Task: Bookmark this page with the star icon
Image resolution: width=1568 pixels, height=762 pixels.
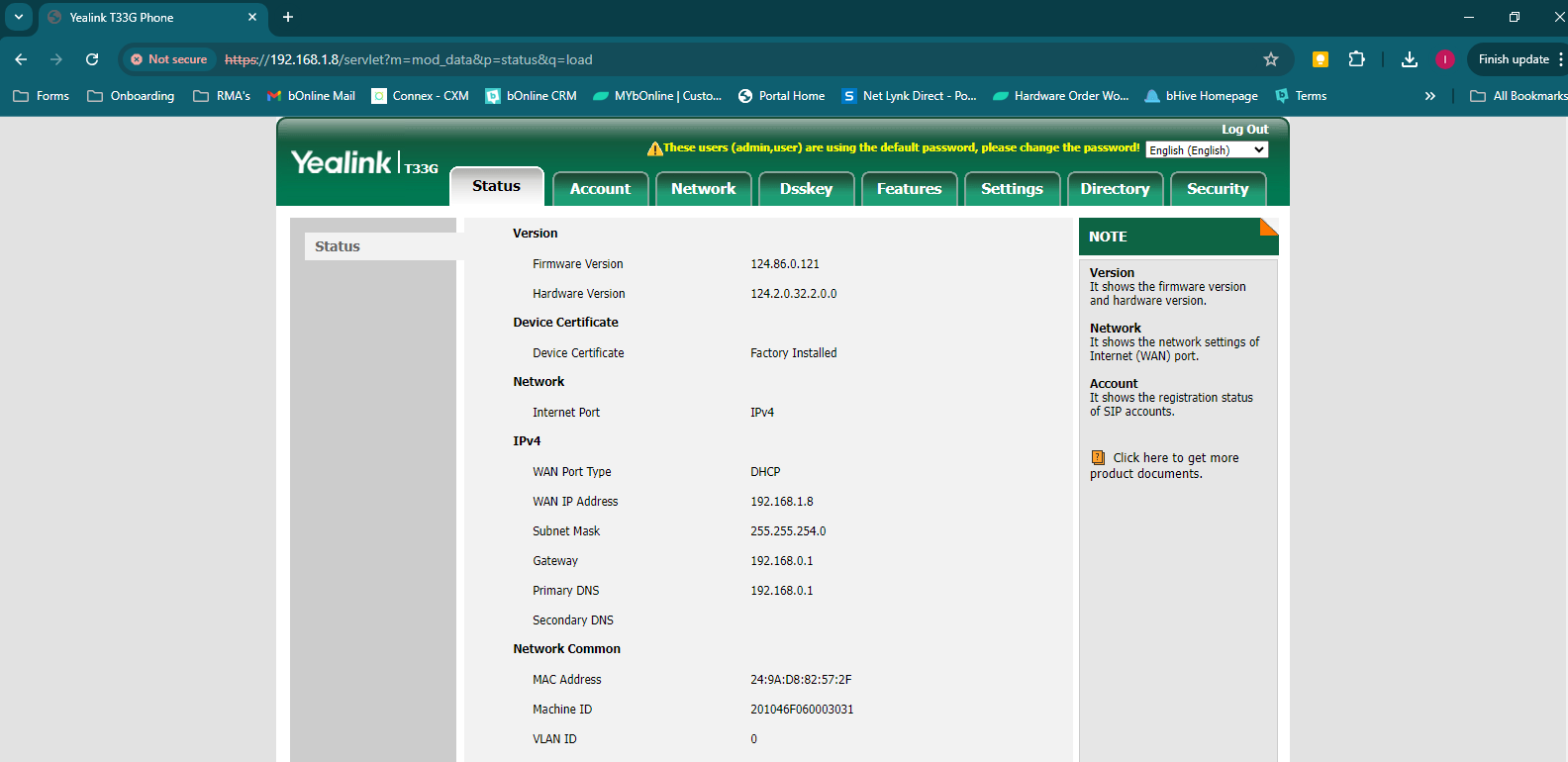Action: click(x=1271, y=59)
